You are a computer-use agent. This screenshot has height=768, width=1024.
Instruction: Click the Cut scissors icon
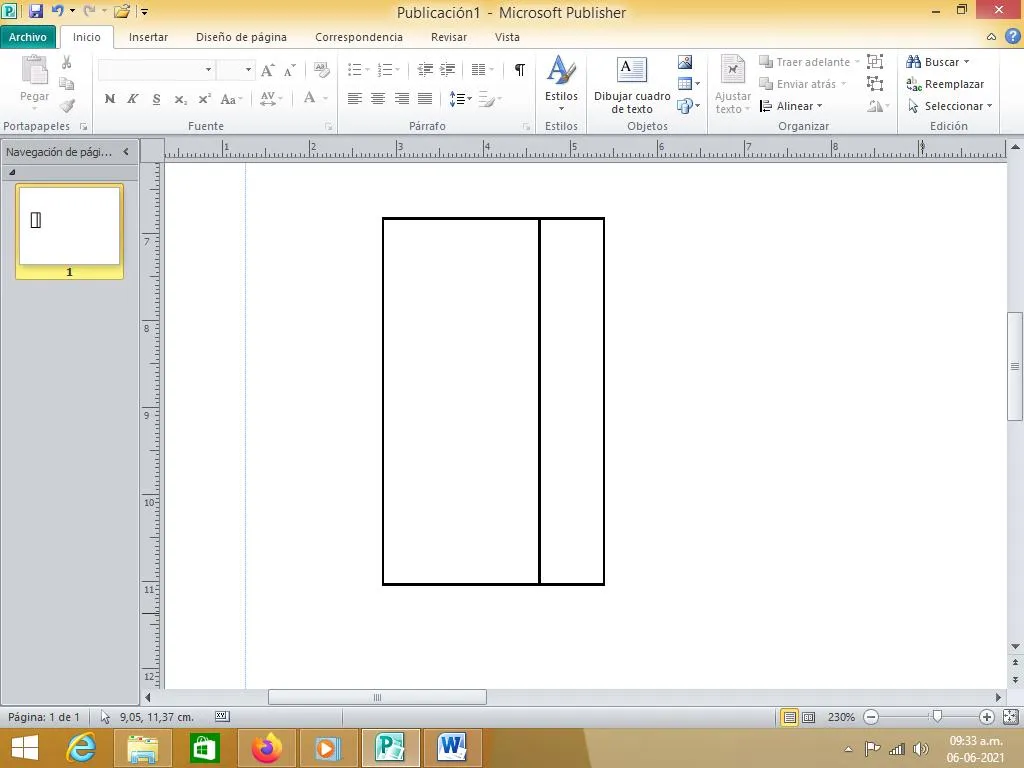tap(66, 62)
